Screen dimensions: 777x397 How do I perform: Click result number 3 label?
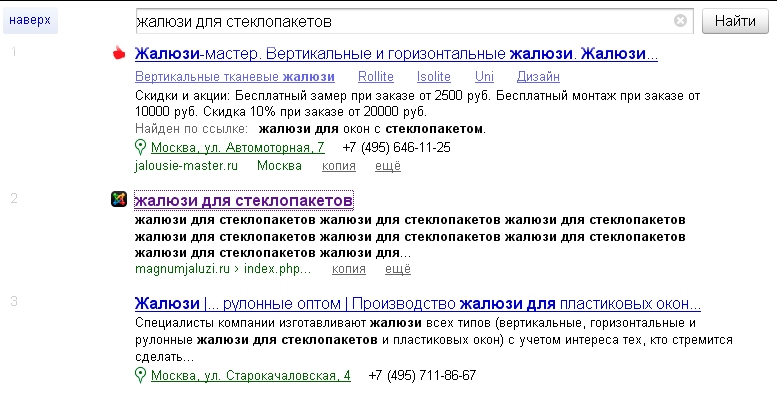[x=14, y=301]
